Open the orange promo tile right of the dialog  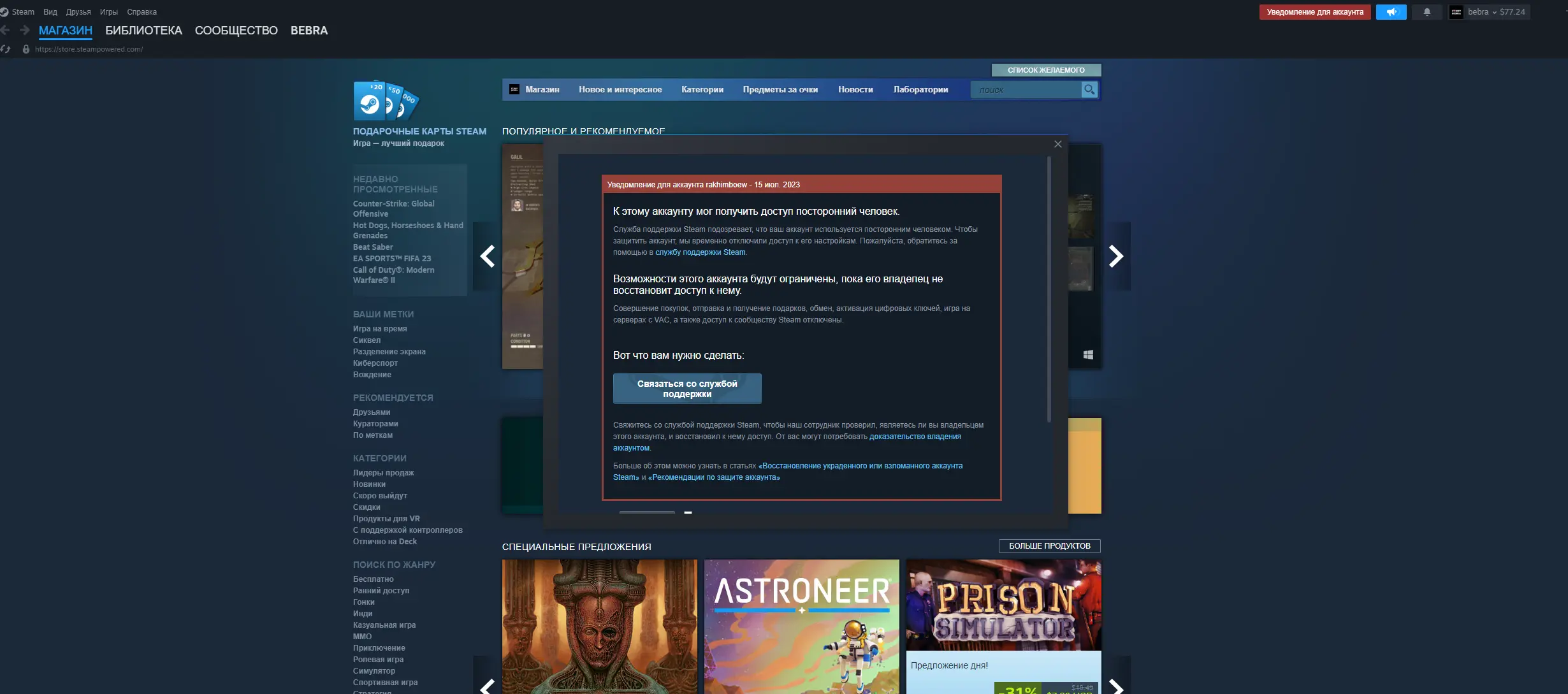pos(1085,466)
